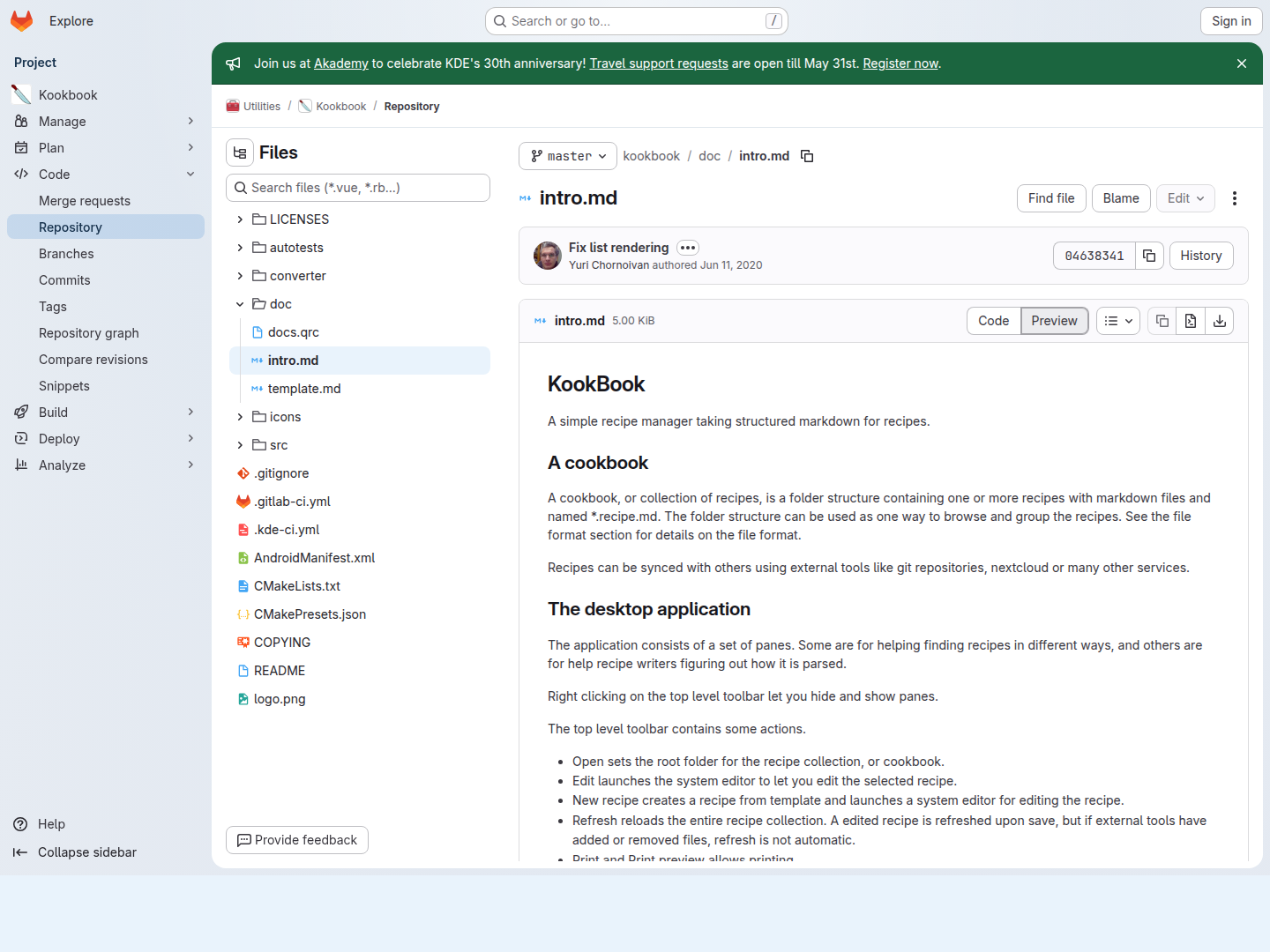Open Tags in sidebar
The height and width of the screenshot is (952, 1270).
pos(106,307)
